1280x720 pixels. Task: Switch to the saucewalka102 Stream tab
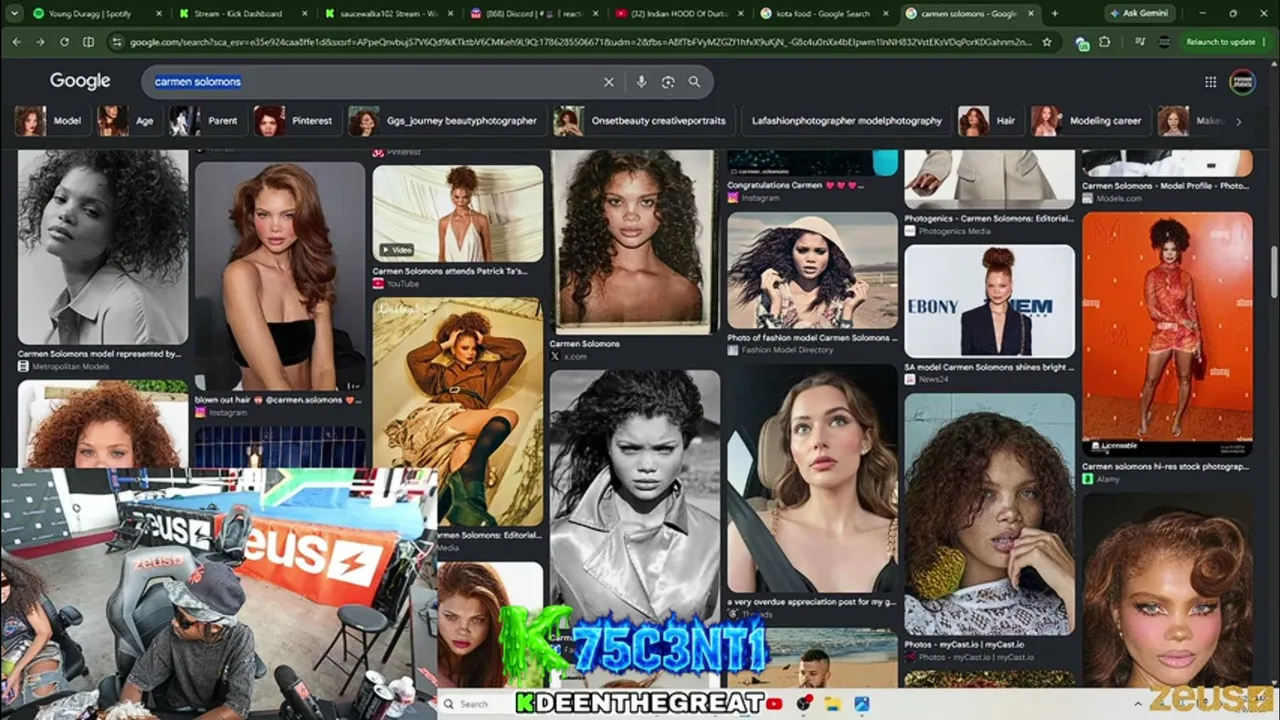coord(390,14)
